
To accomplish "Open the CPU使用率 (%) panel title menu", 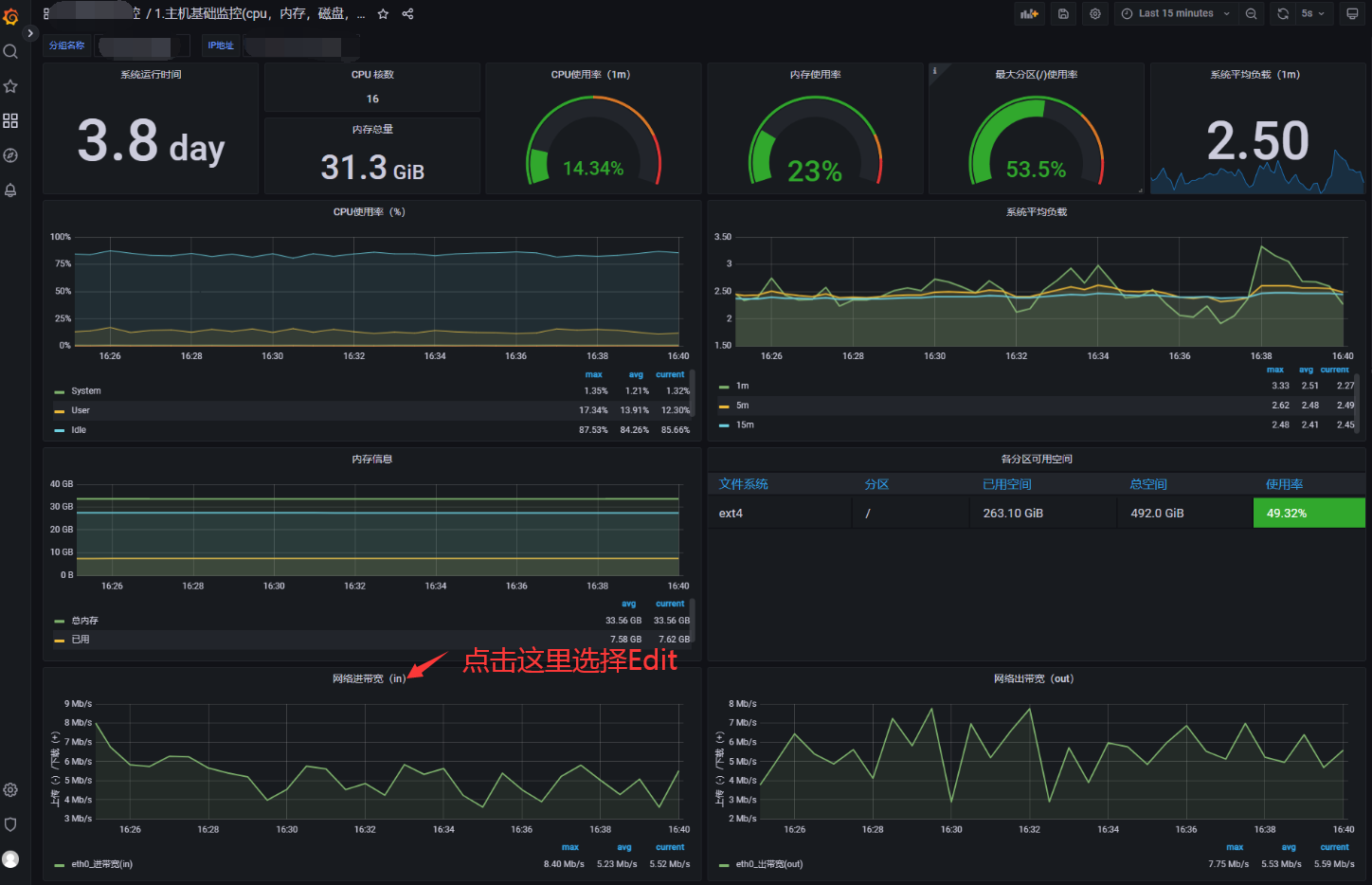I will 370,212.
